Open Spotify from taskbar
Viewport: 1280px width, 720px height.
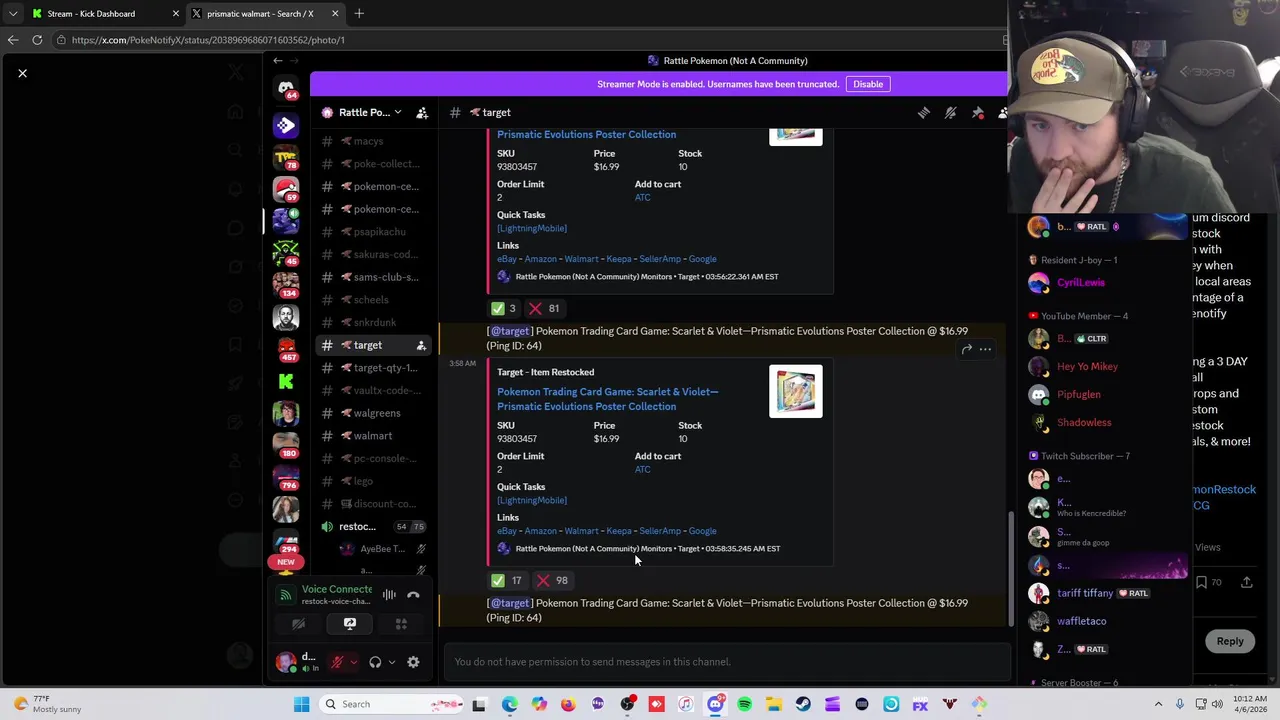coord(744,704)
